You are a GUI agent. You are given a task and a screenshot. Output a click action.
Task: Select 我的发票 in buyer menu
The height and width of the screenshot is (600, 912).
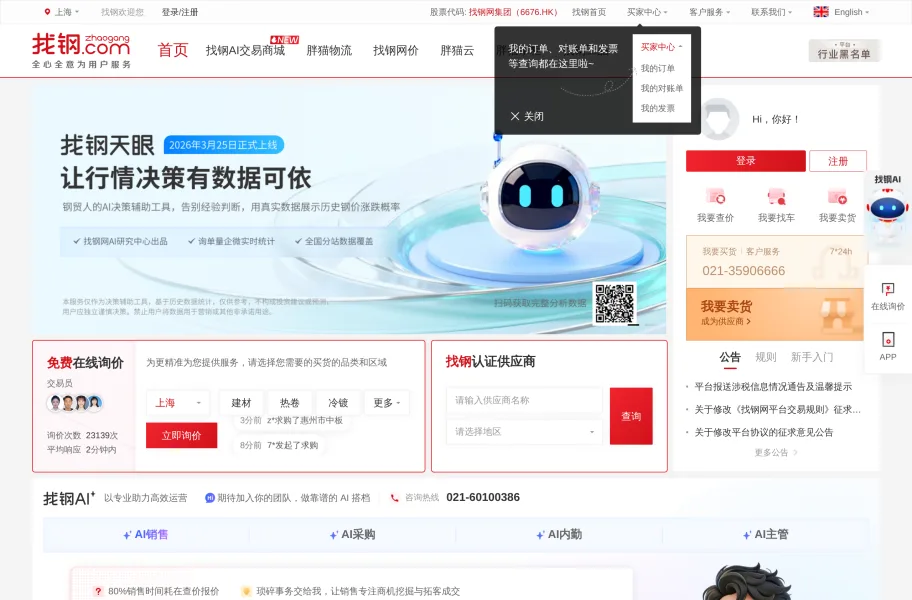click(x=658, y=108)
